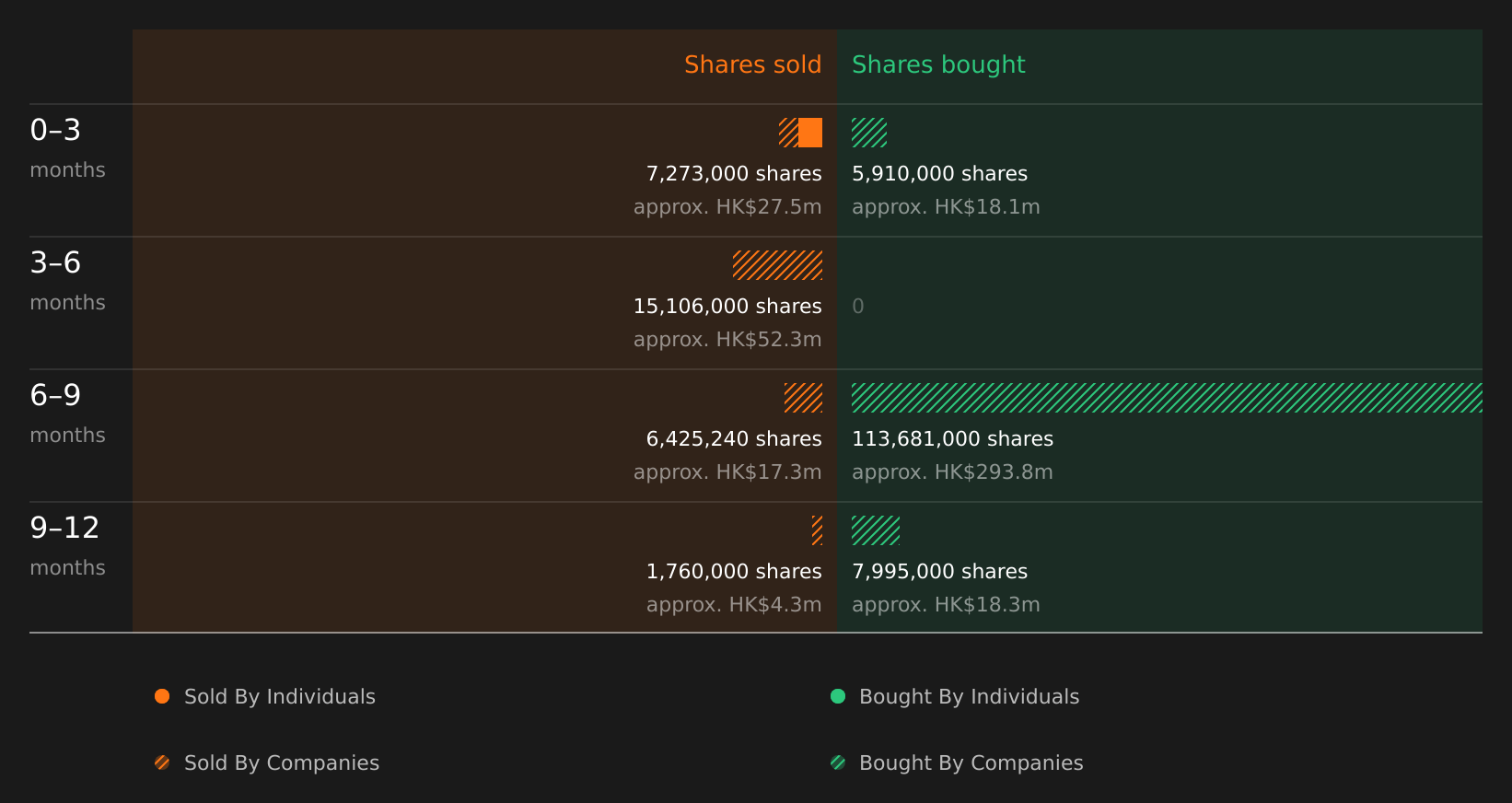Click the 6–9 months row label
This screenshot has height=803, width=1512.
pos(67,413)
